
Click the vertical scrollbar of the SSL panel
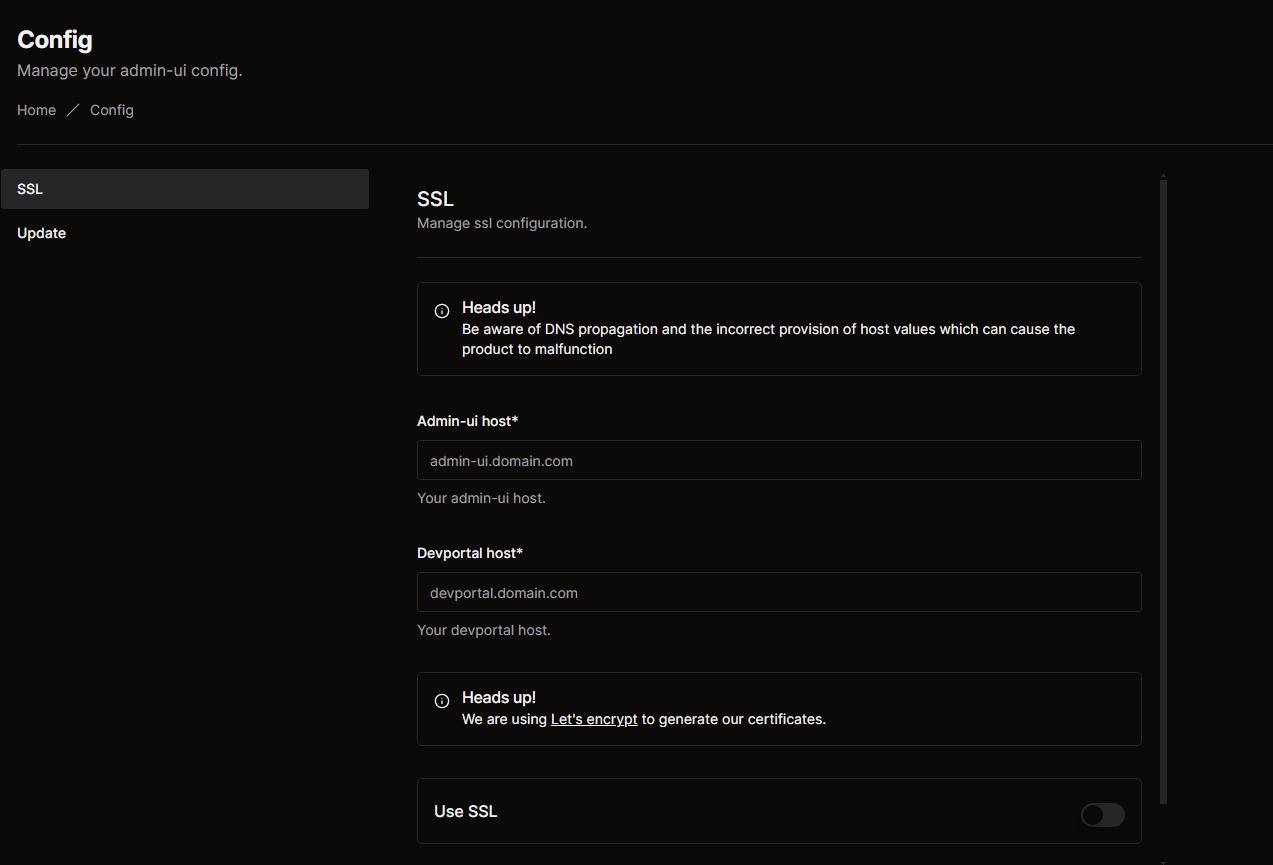point(1163,490)
